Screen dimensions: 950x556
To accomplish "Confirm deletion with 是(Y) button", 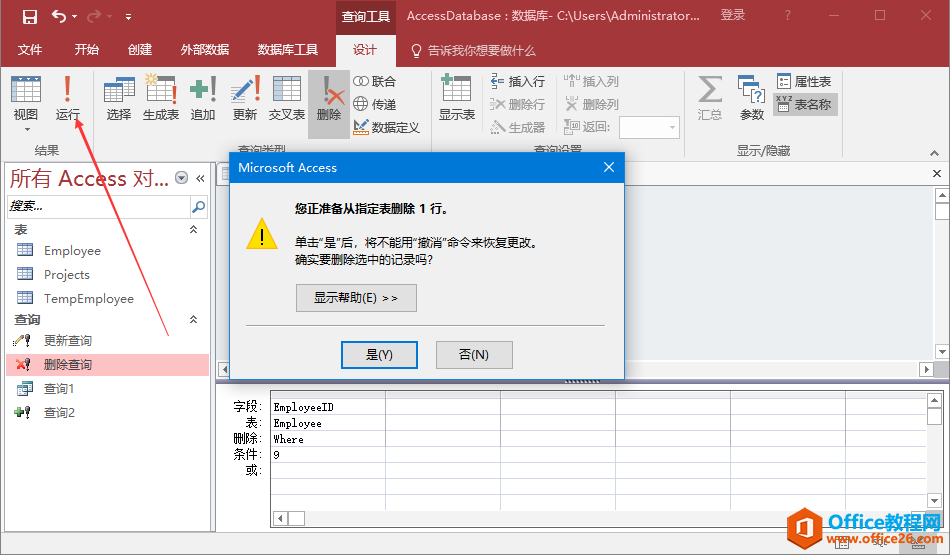I will tap(379, 354).
